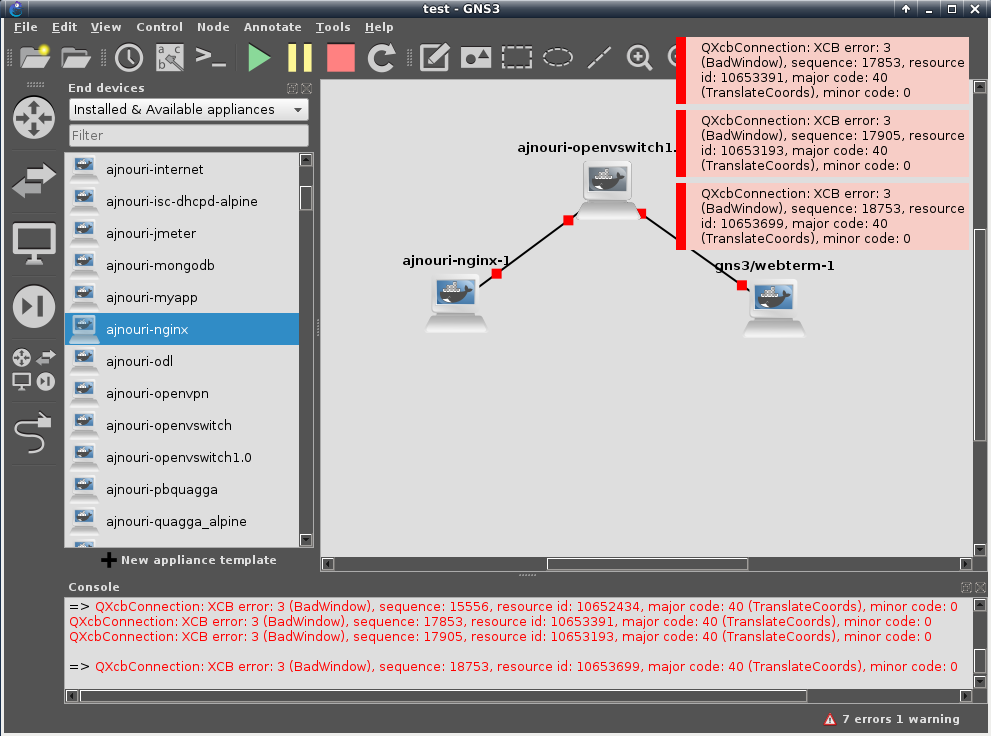Close the End devices panel

[307, 88]
